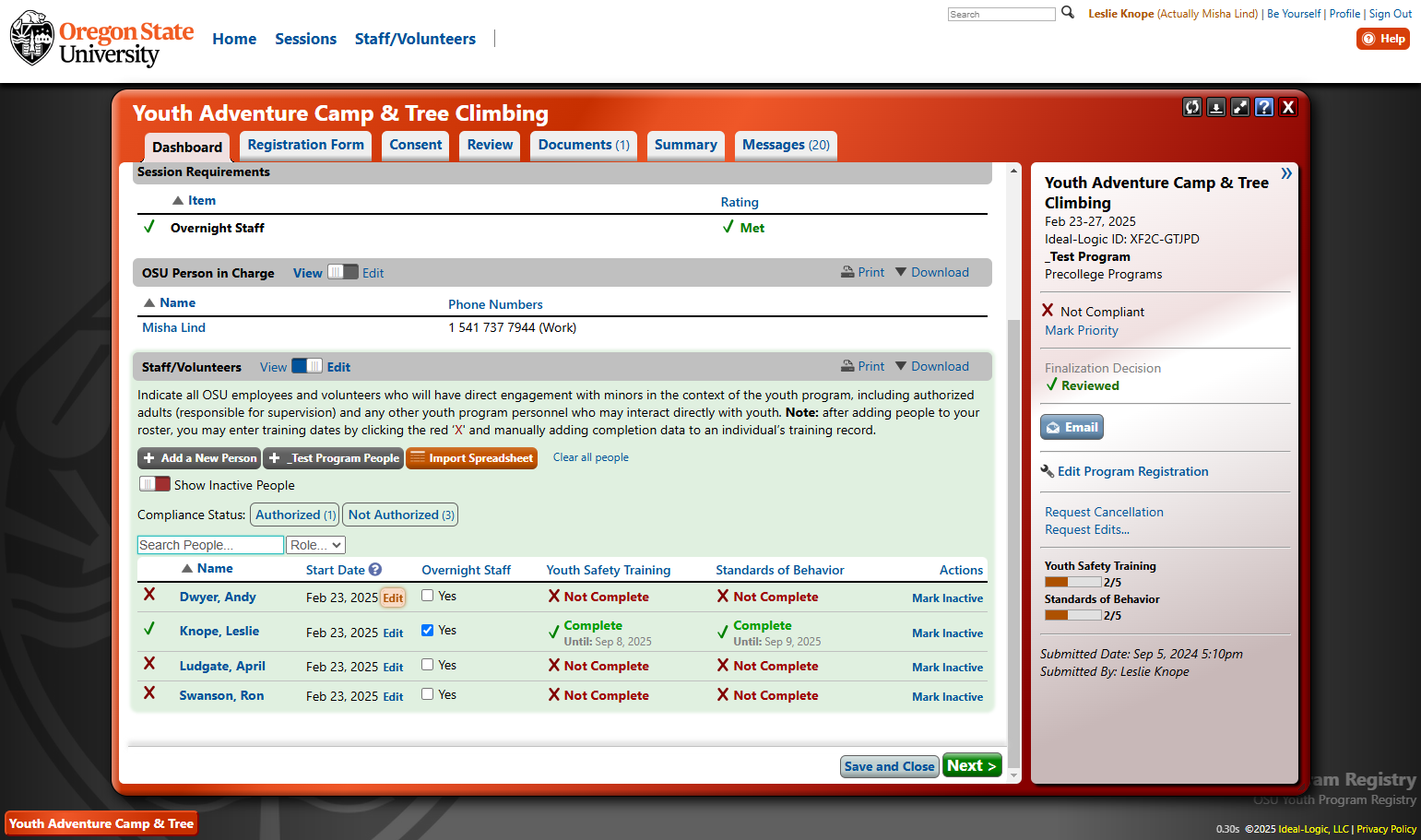The width and height of the screenshot is (1421, 840).
Task: Click the wrench icon by Edit Program Registration
Action: [1048, 471]
